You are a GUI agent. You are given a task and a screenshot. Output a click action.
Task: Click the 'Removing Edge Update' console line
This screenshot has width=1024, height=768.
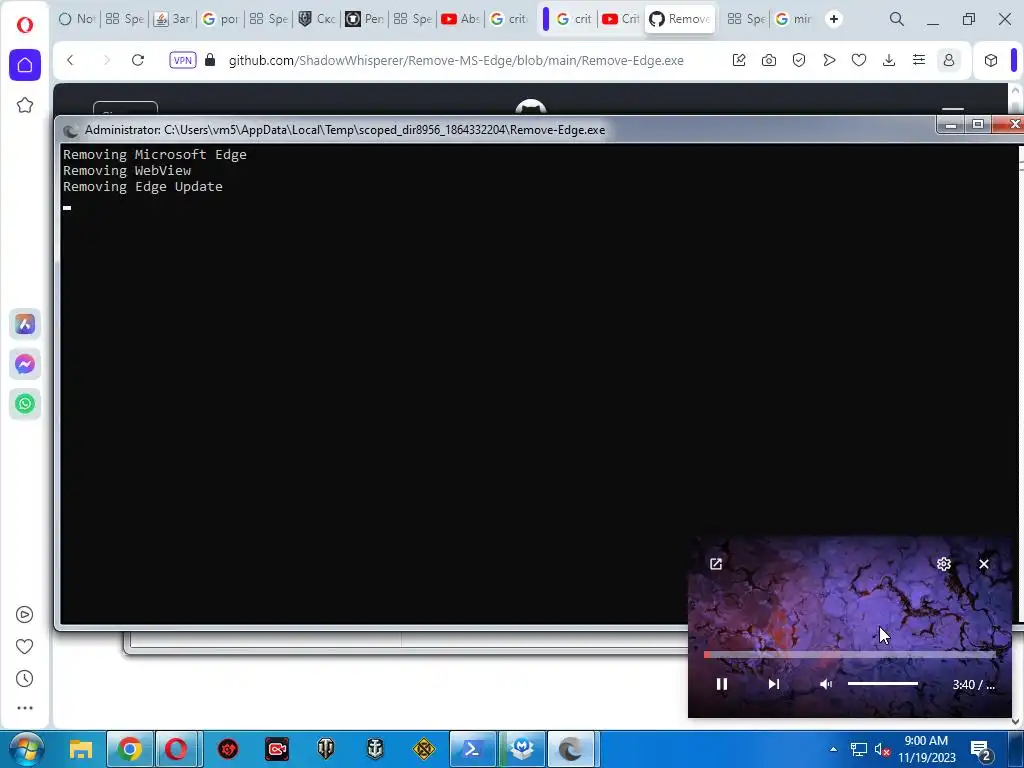coord(142,187)
